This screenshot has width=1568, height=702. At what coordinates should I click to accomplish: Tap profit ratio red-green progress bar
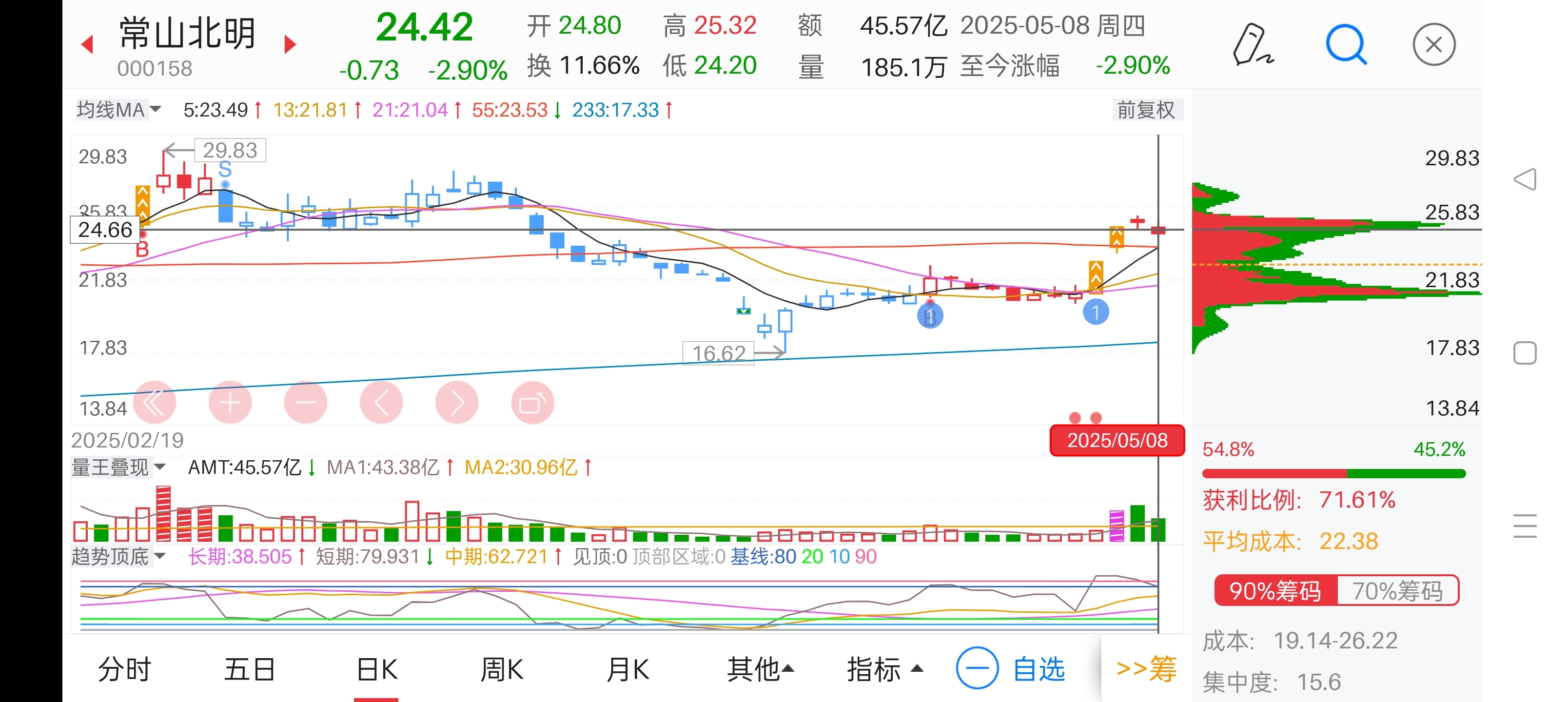pos(1333,474)
